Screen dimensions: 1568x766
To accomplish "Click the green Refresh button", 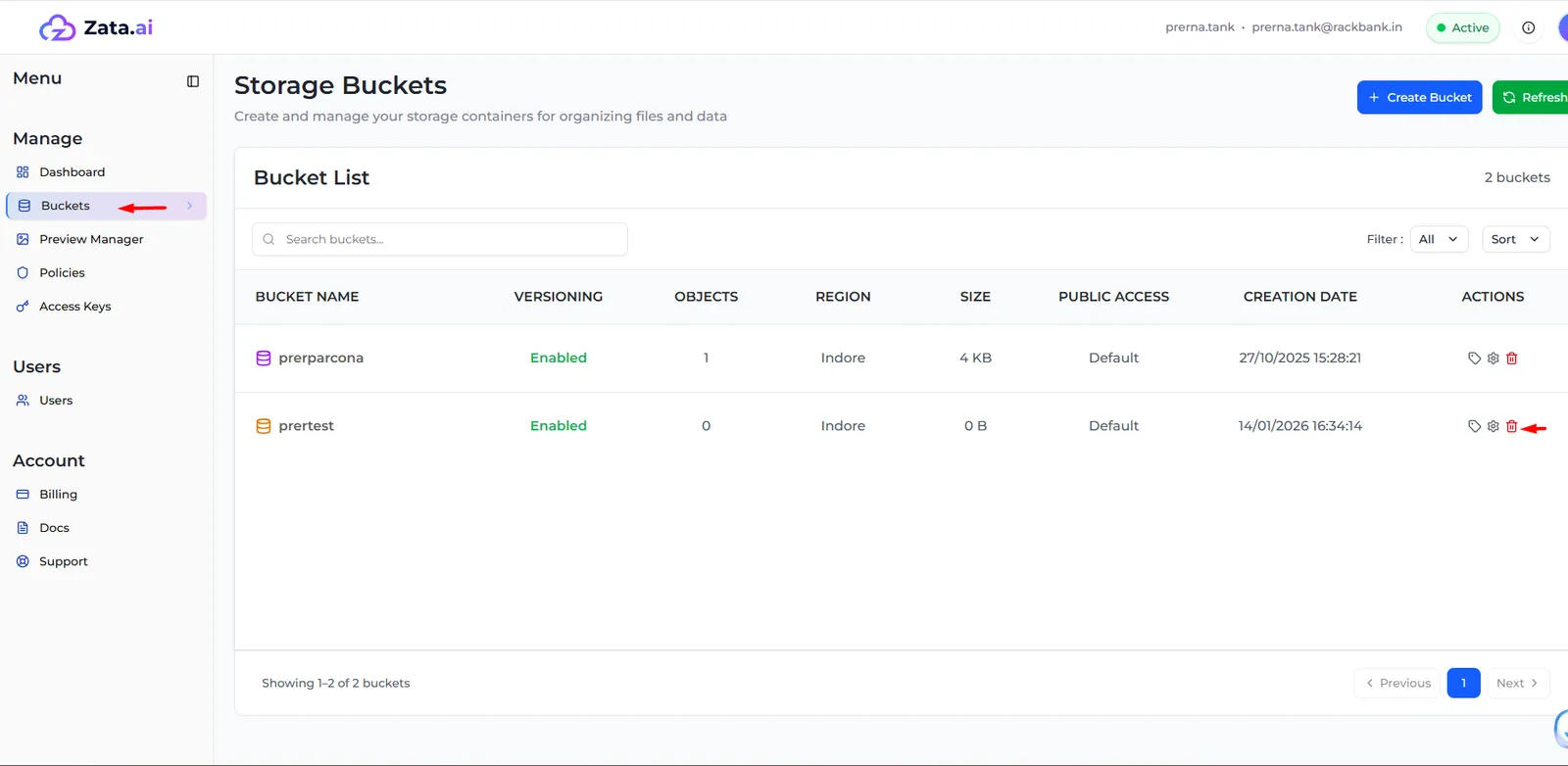I will click(x=1531, y=97).
